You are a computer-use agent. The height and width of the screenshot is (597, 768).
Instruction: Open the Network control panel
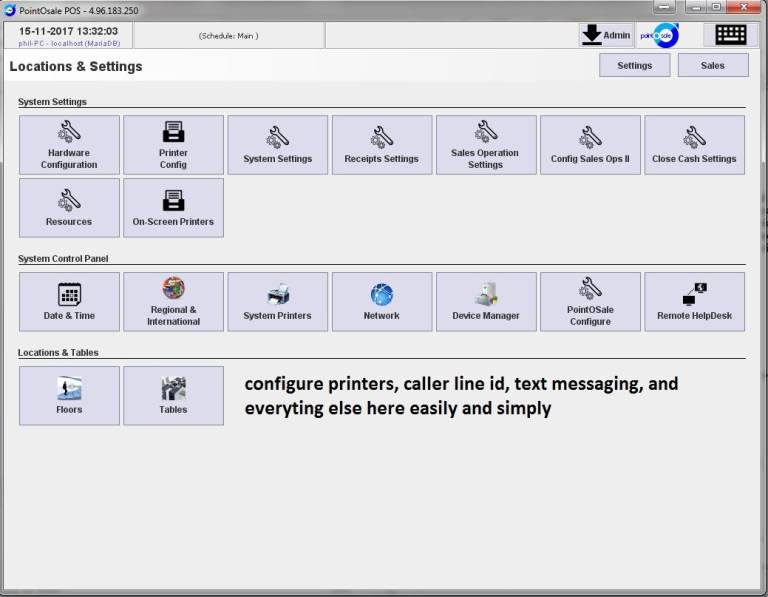(x=381, y=302)
